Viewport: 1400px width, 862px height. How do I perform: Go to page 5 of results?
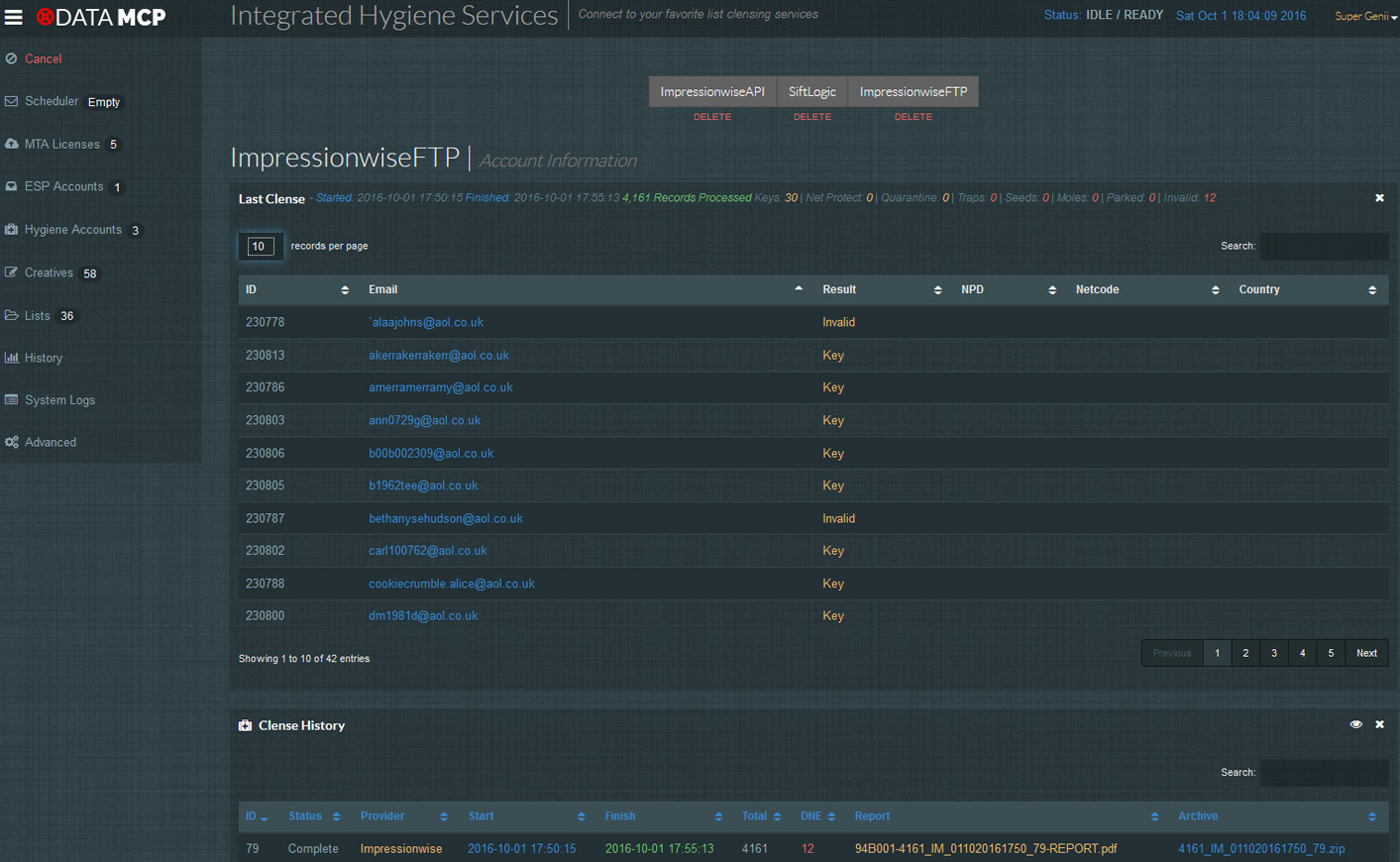click(1331, 653)
